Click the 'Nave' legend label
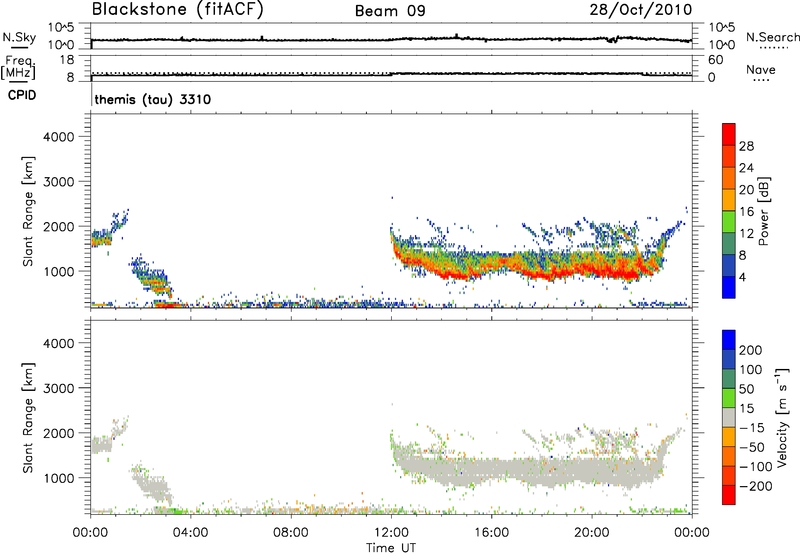Viewport: 800px width, 554px height. pyautogui.click(x=761, y=70)
